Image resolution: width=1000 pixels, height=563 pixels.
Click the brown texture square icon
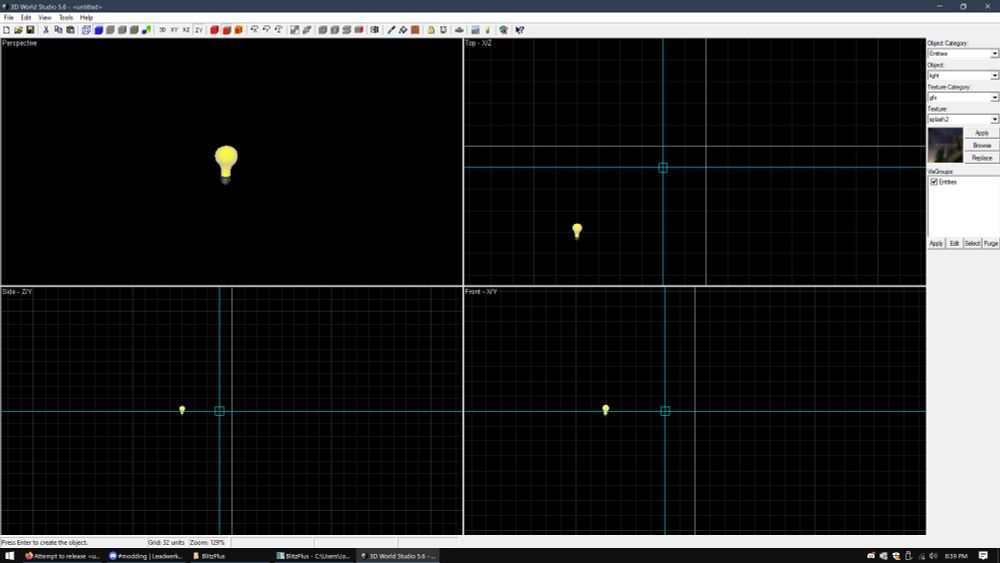415,30
